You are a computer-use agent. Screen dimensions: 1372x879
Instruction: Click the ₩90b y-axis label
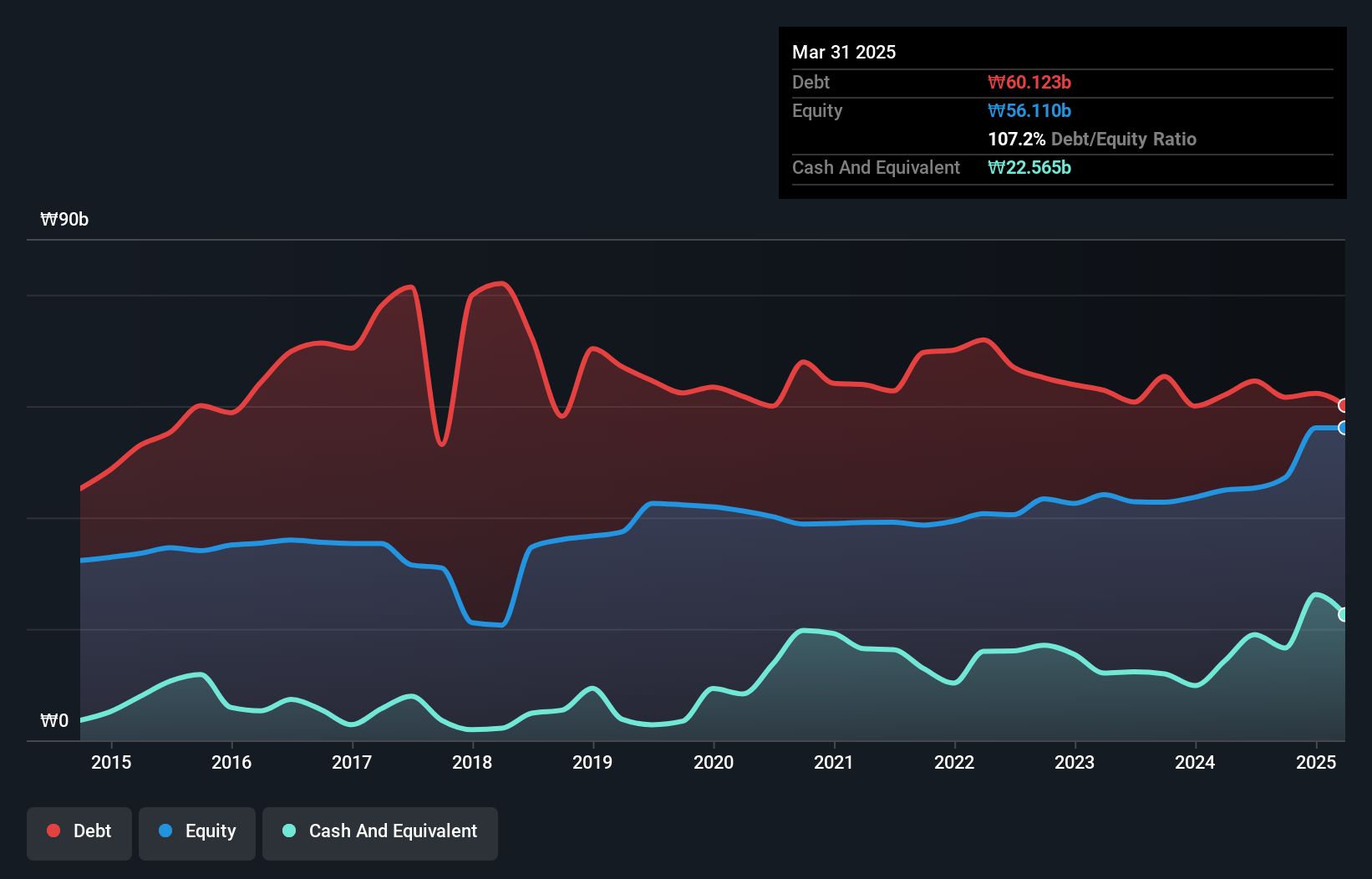pos(64,219)
